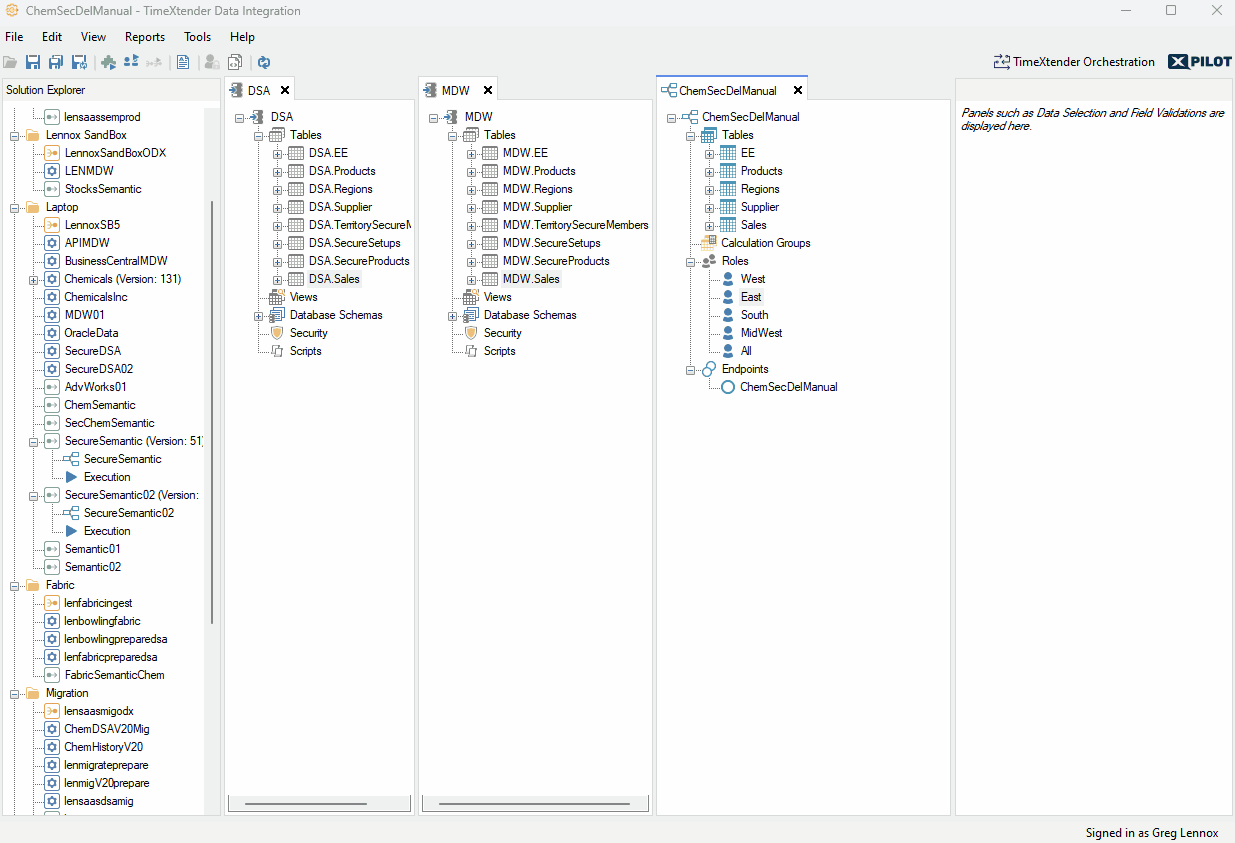The height and width of the screenshot is (843, 1235).
Task: Select DSA.SecureProducts table
Action: point(359,261)
